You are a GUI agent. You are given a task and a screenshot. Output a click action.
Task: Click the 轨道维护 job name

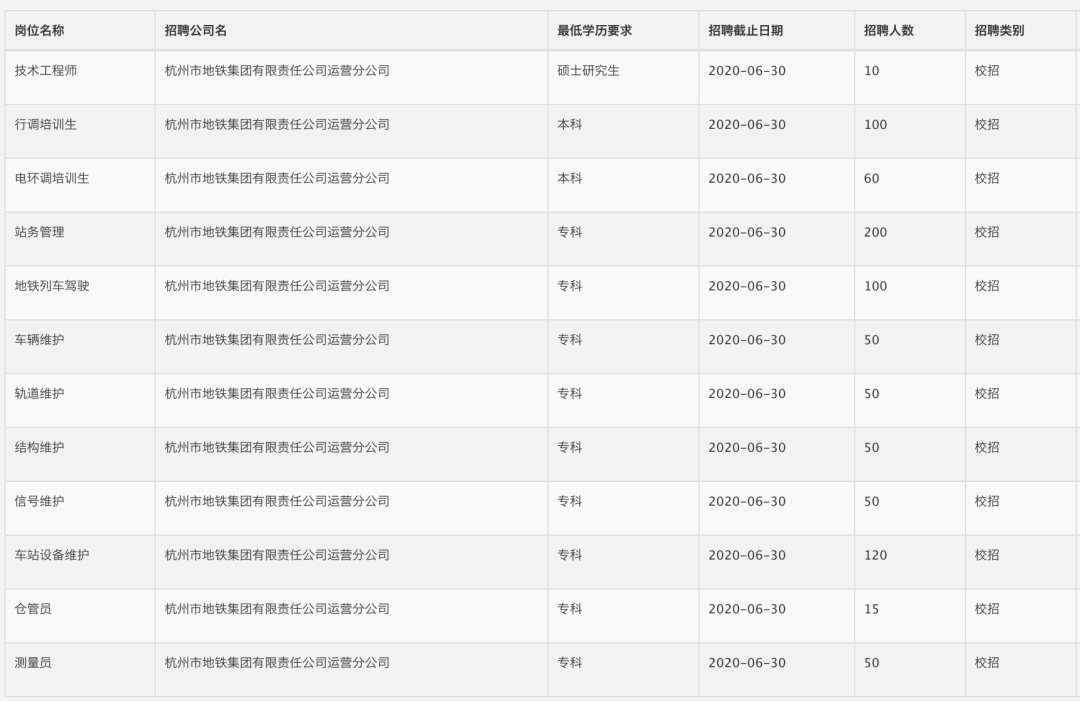tap(40, 394)
